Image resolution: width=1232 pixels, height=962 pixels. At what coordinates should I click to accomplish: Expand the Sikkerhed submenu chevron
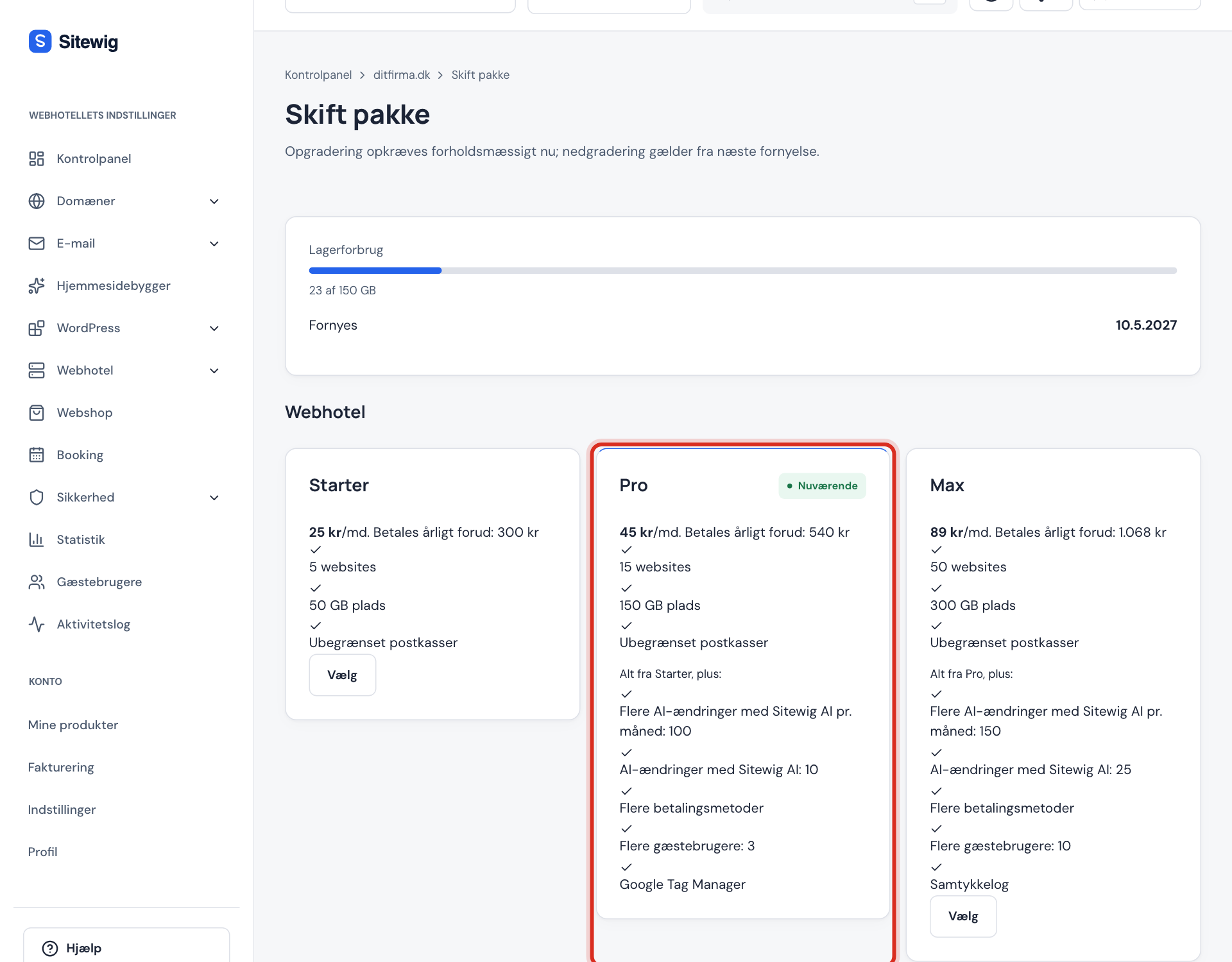pos(214,498)
